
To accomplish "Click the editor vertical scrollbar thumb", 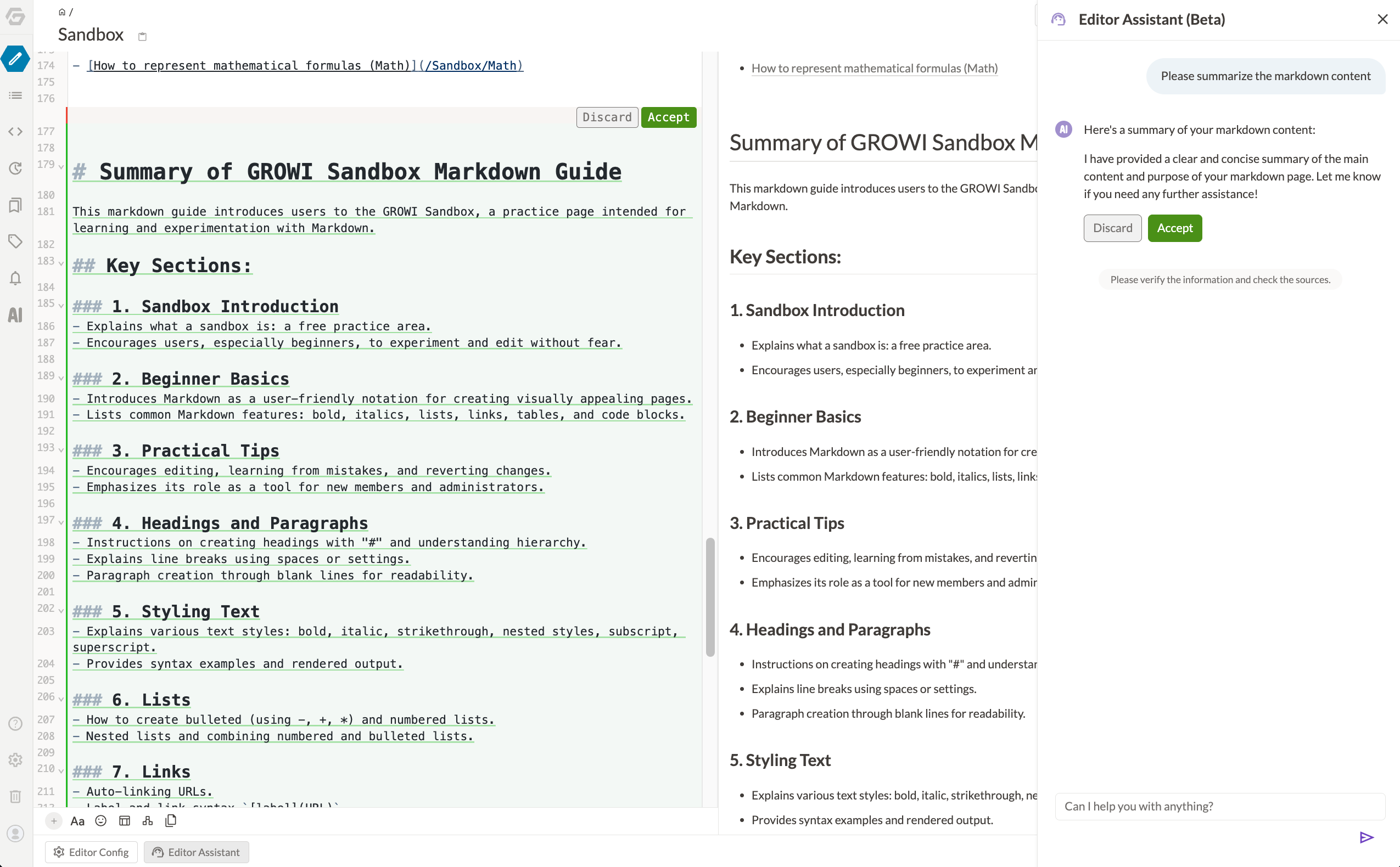I will tap(710, 596).
